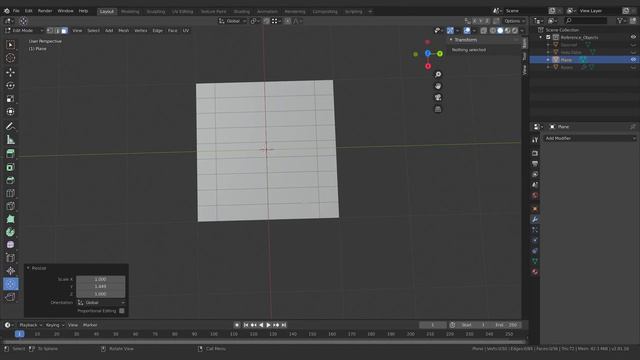This screenshot has width=640, height=360.
Task: Toggle the camera view icon
Action: (x=438, y=98)
